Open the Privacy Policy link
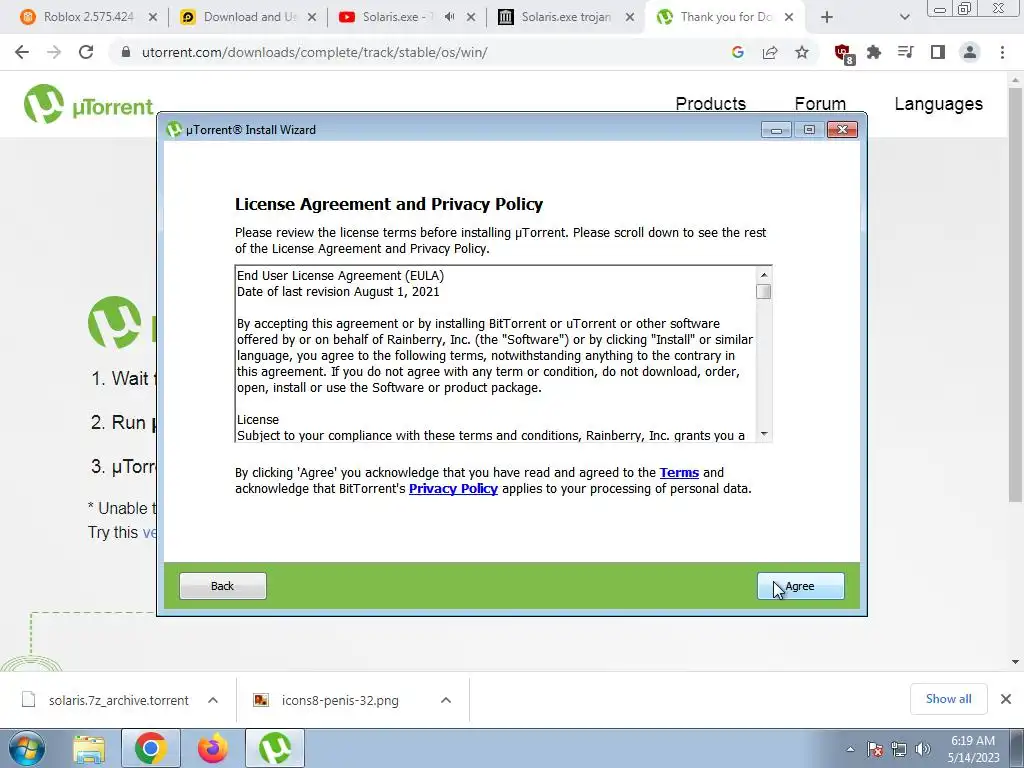The height and width of the screenshot is (768, 1024). 453,488
